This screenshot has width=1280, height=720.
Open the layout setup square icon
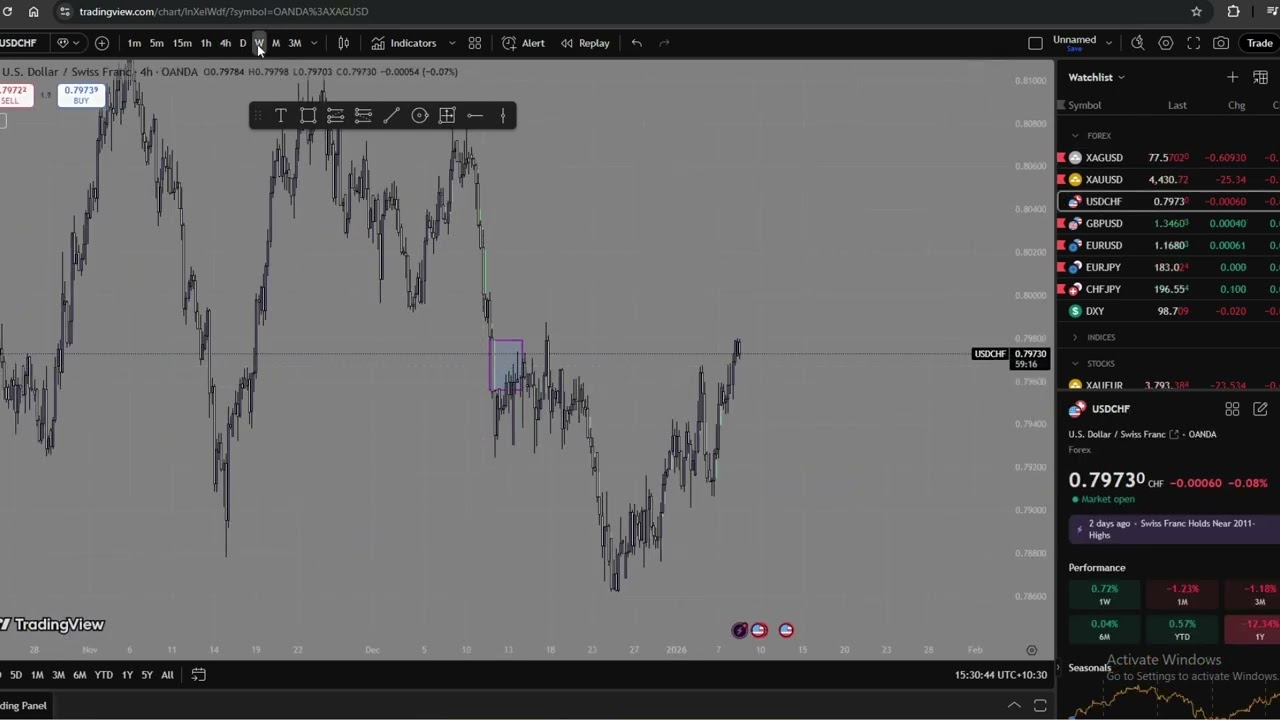pos(1036,43)
